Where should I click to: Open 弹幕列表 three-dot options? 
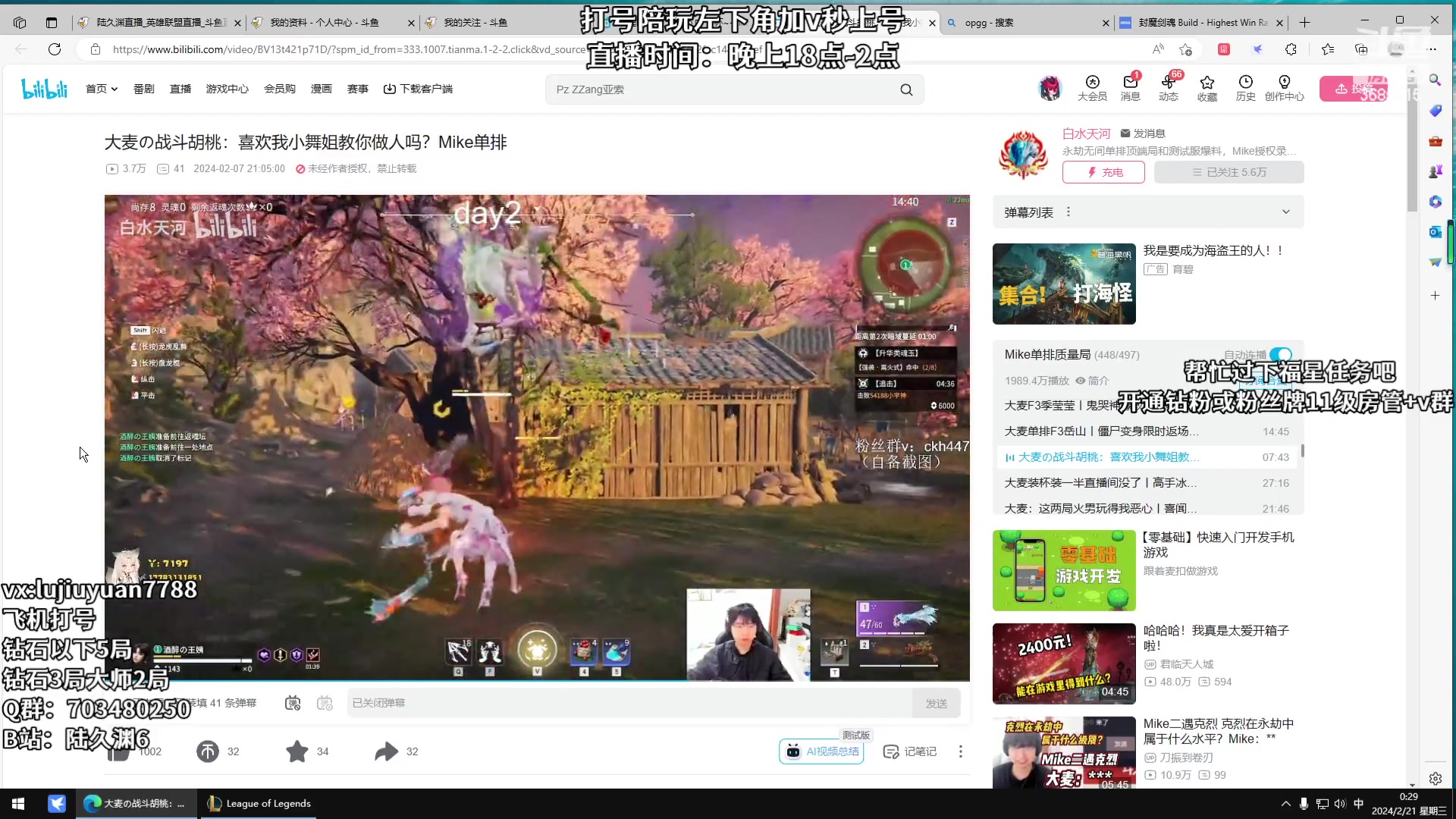pos(1068,212)
